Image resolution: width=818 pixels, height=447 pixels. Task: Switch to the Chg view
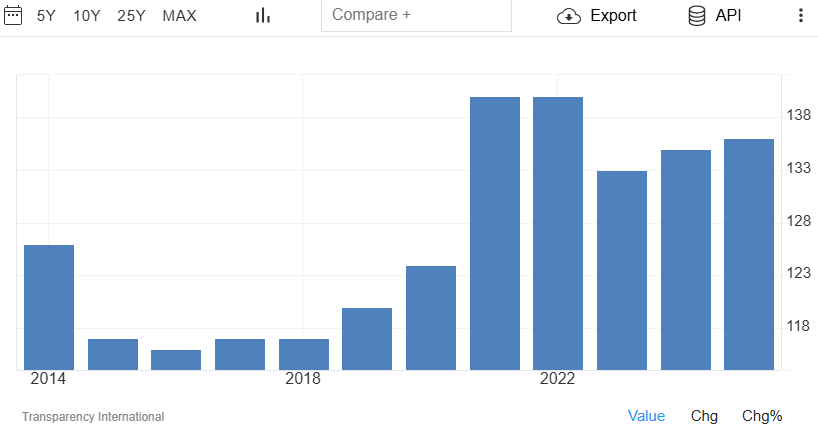[704, 416]
